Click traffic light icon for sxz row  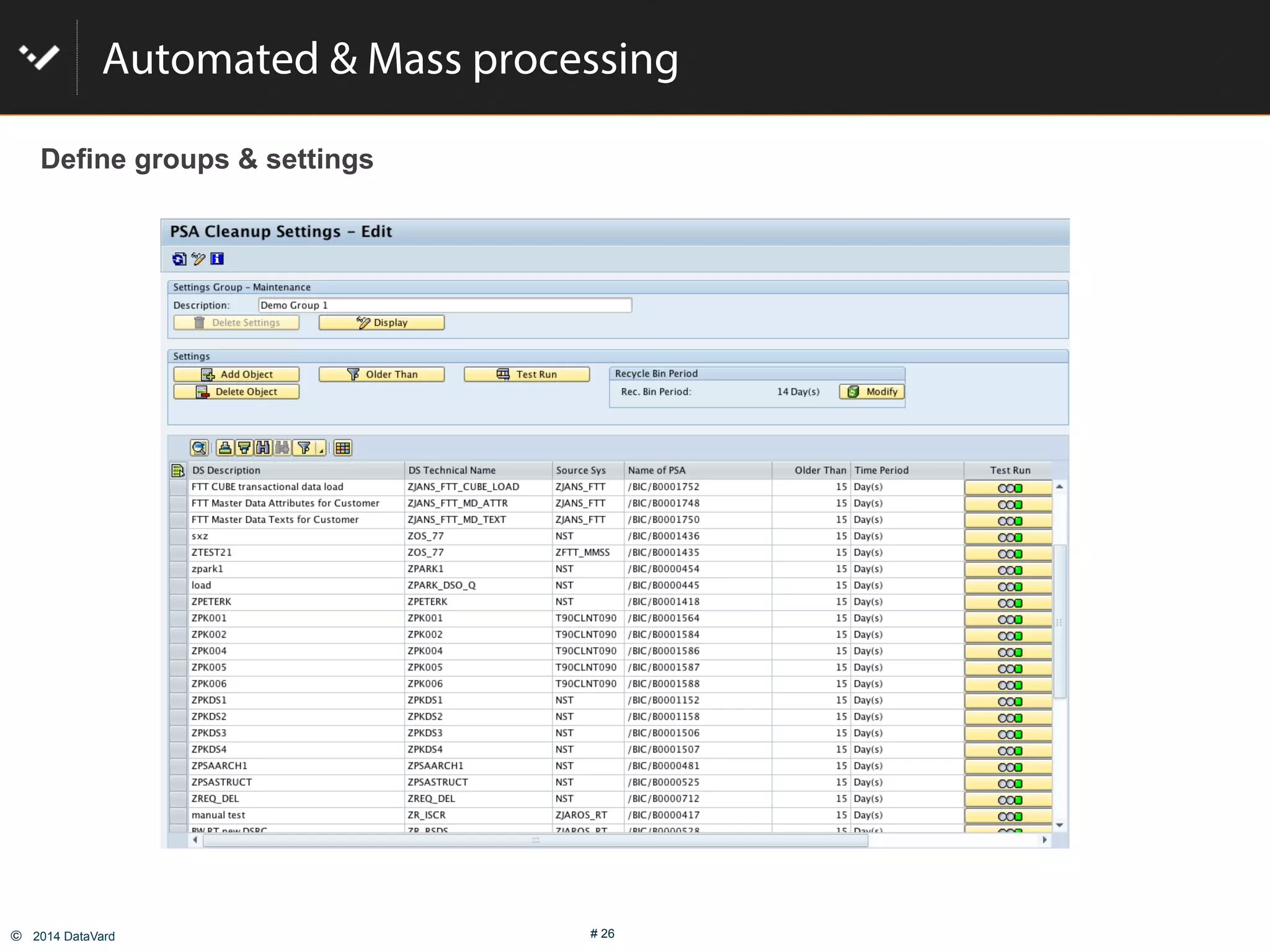(1008, 537)
